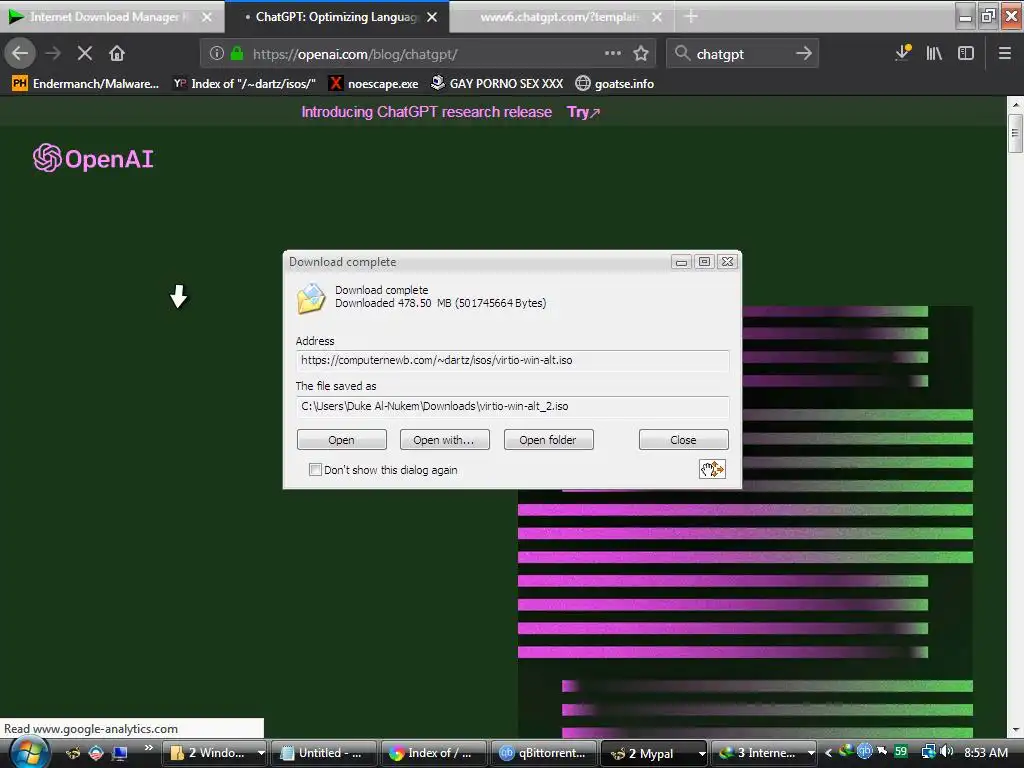Click Introducing ChatGPT research release link
Screen dimensions: 1024x768
(426, 112)
